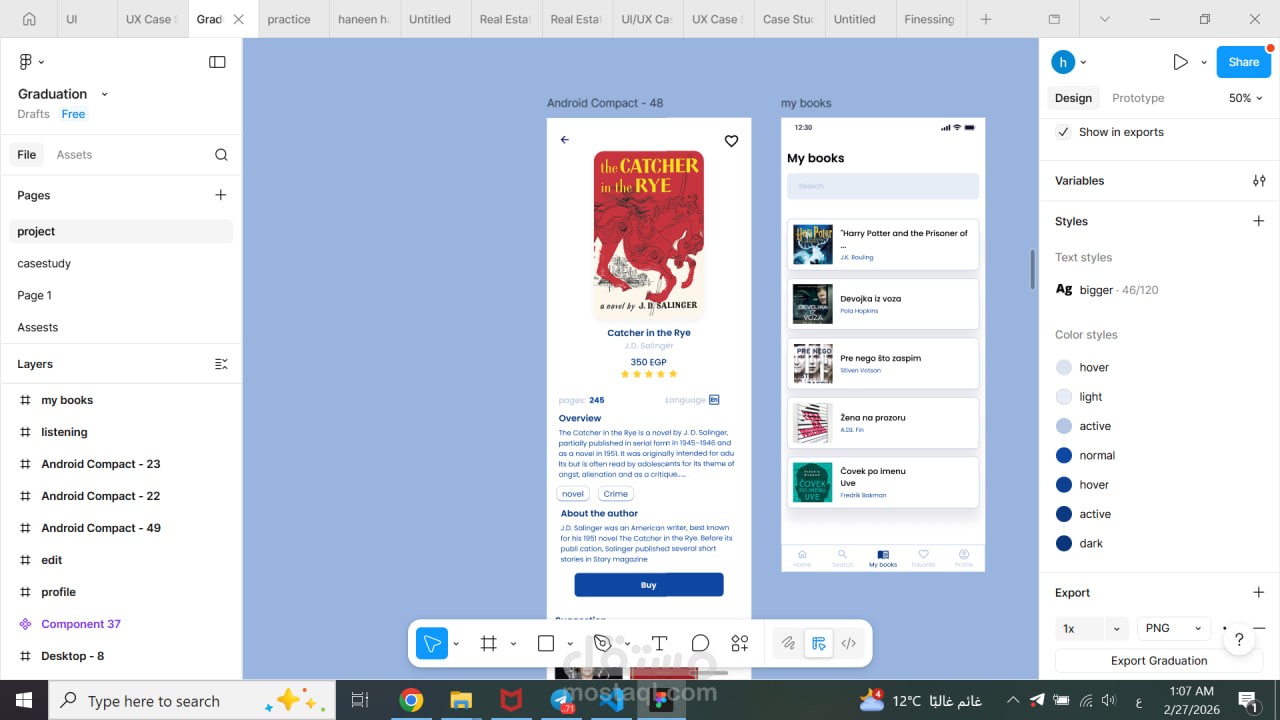Switch to Draw mode icon
Image resolution: width=1280 pixels, height=720 pixels.
click(x=788, y=644)
